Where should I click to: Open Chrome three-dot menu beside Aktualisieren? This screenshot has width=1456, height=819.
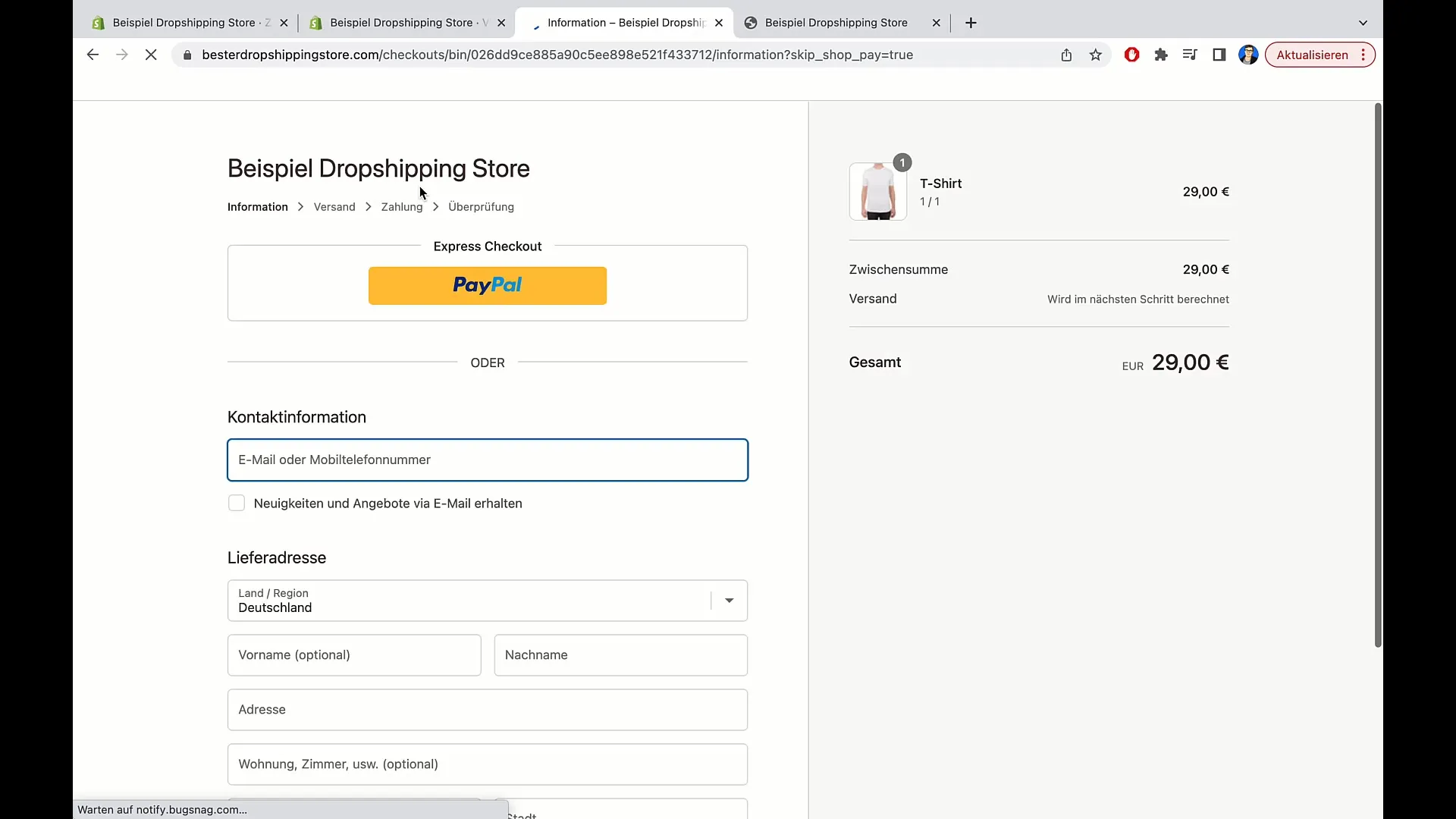point(1363,55)
